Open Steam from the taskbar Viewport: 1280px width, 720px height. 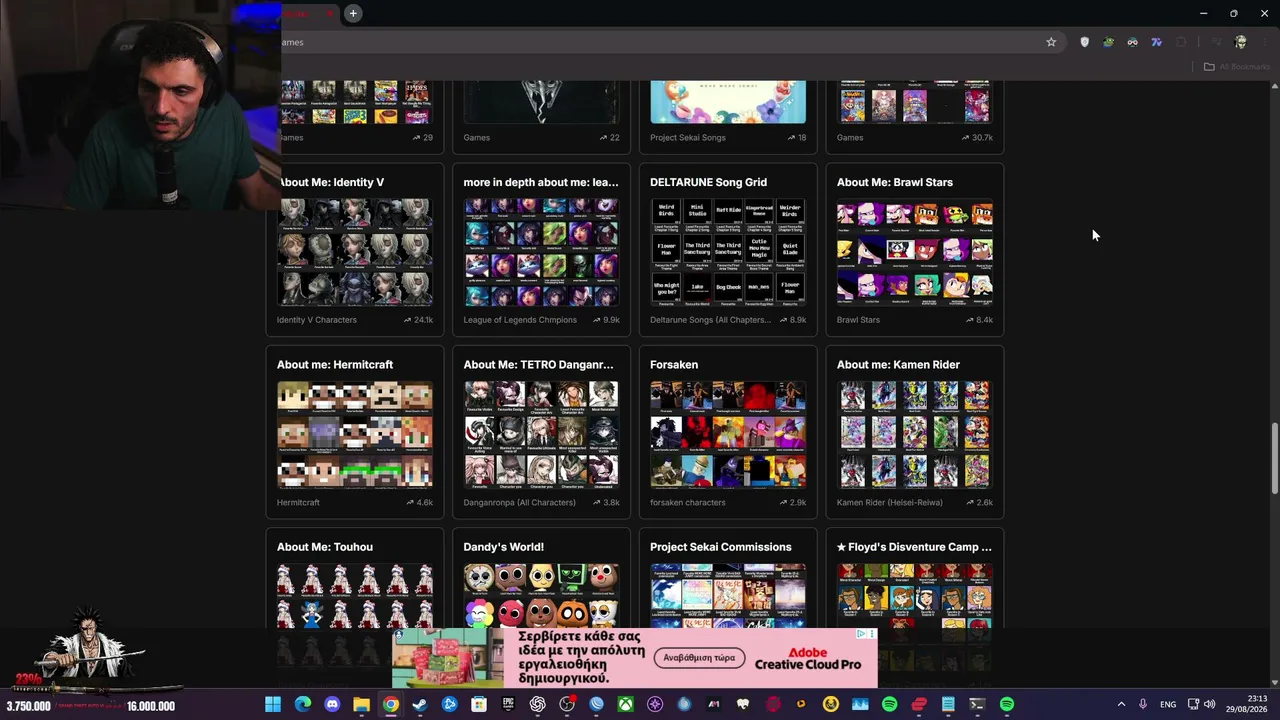point(420,705)
